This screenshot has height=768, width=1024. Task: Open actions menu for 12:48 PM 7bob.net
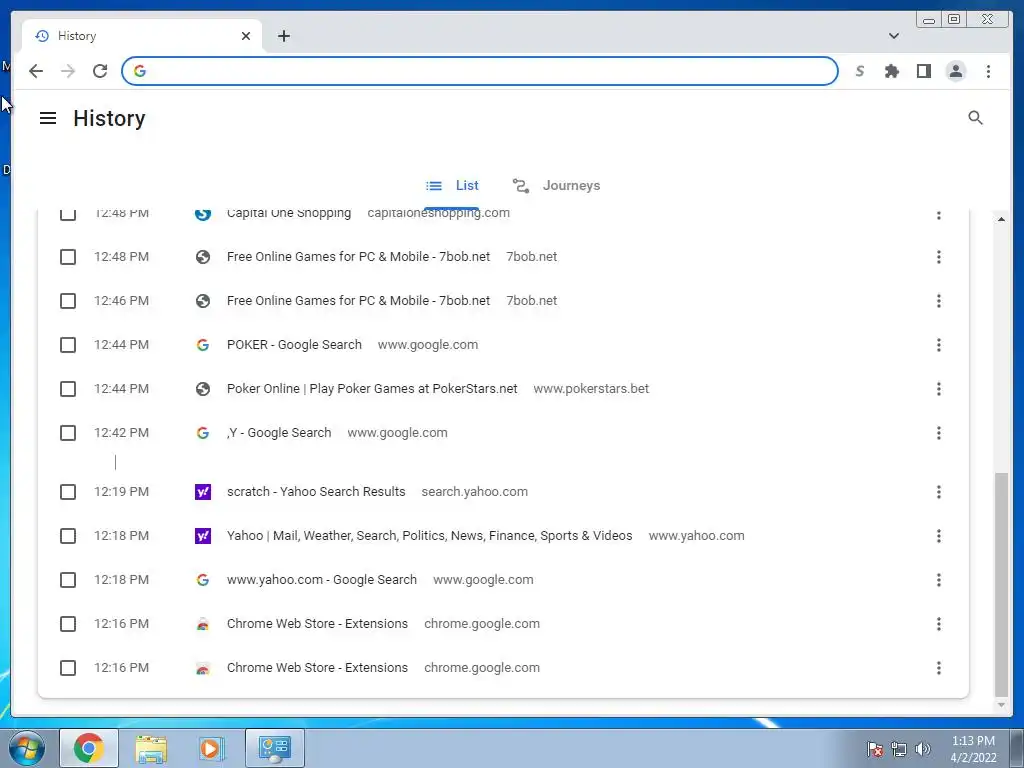pos(938,257)
